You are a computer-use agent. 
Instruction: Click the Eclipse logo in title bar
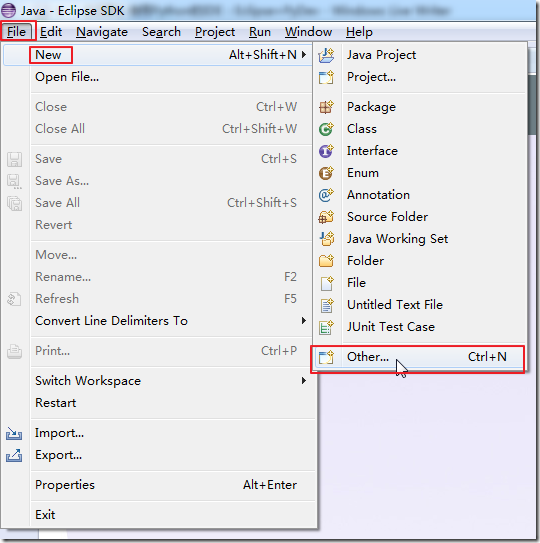pyautogui.click(x=9, y=10)
